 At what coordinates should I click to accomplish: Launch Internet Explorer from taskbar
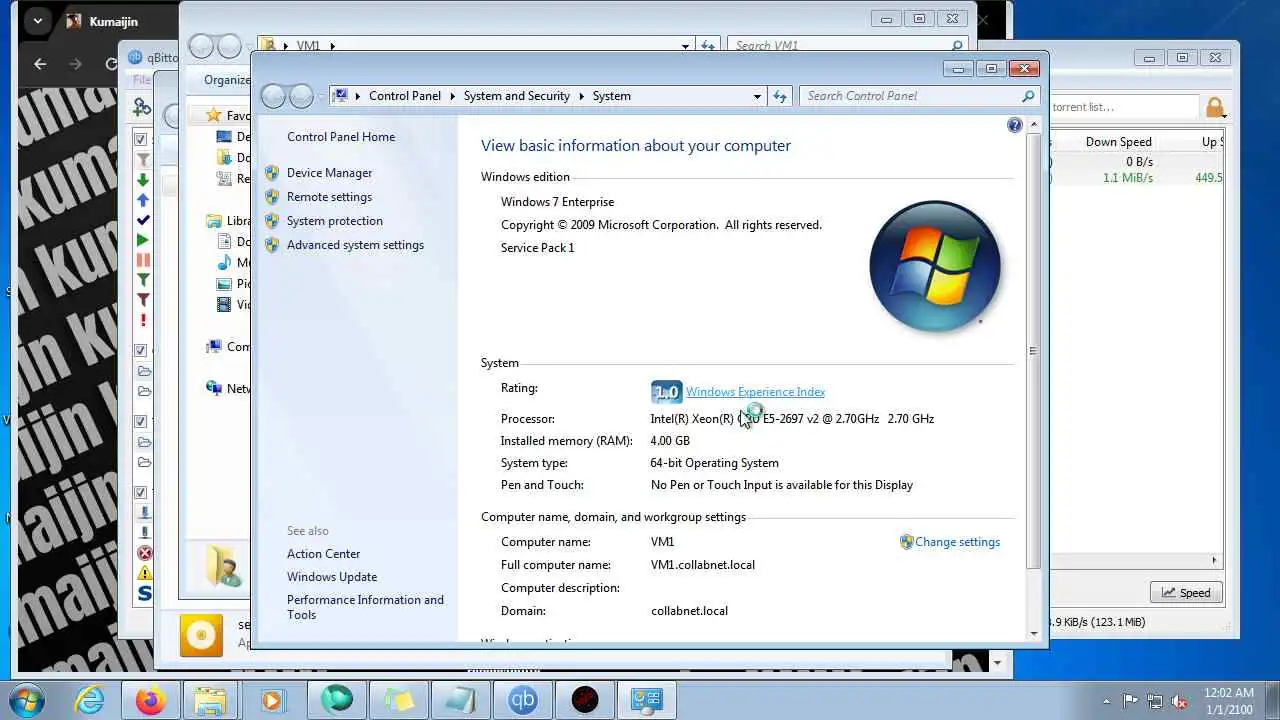[89, 700]
